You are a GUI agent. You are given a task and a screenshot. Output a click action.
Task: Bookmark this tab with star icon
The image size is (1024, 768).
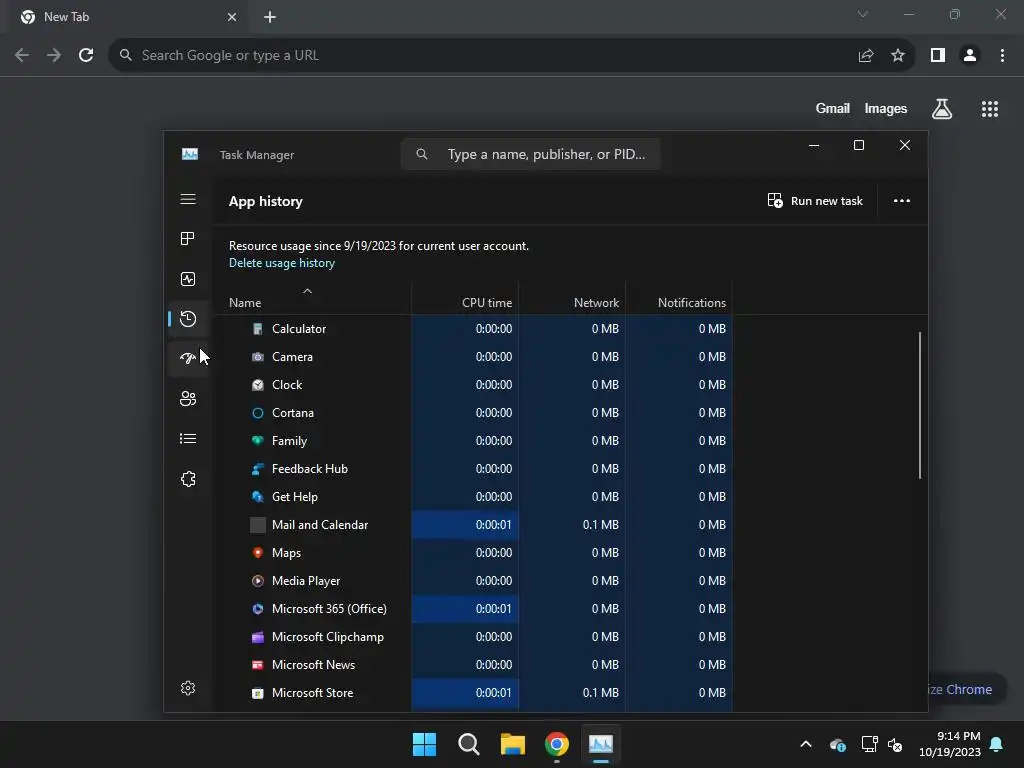(x=898, y=56)
